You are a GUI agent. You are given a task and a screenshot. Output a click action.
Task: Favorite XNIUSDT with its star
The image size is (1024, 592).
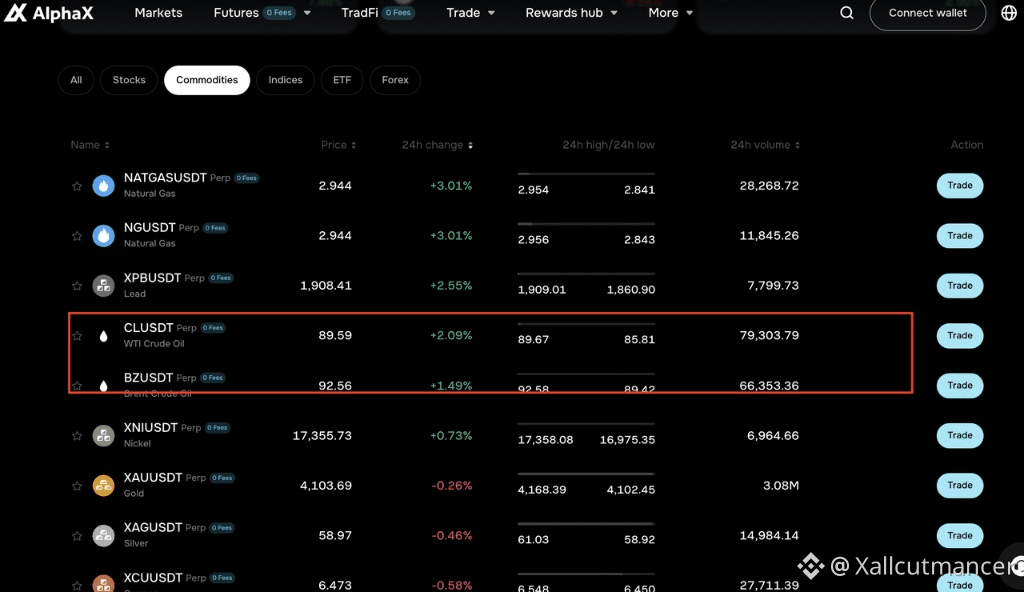77,436
